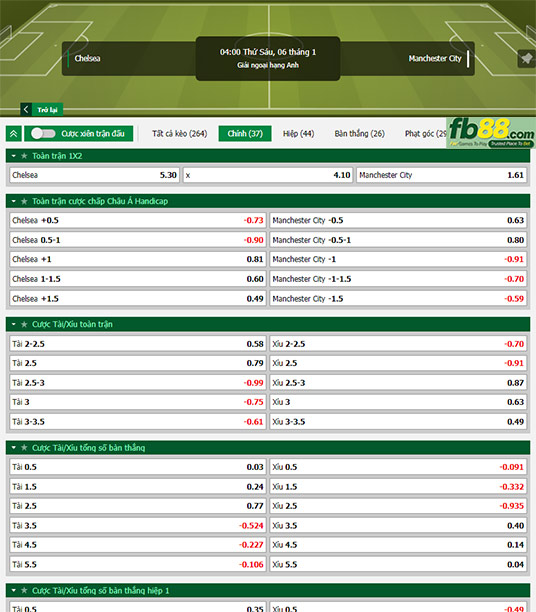Select Tài 2.5 odds 0.79
This screenshot has width=536, height=612.
(138, 363)
